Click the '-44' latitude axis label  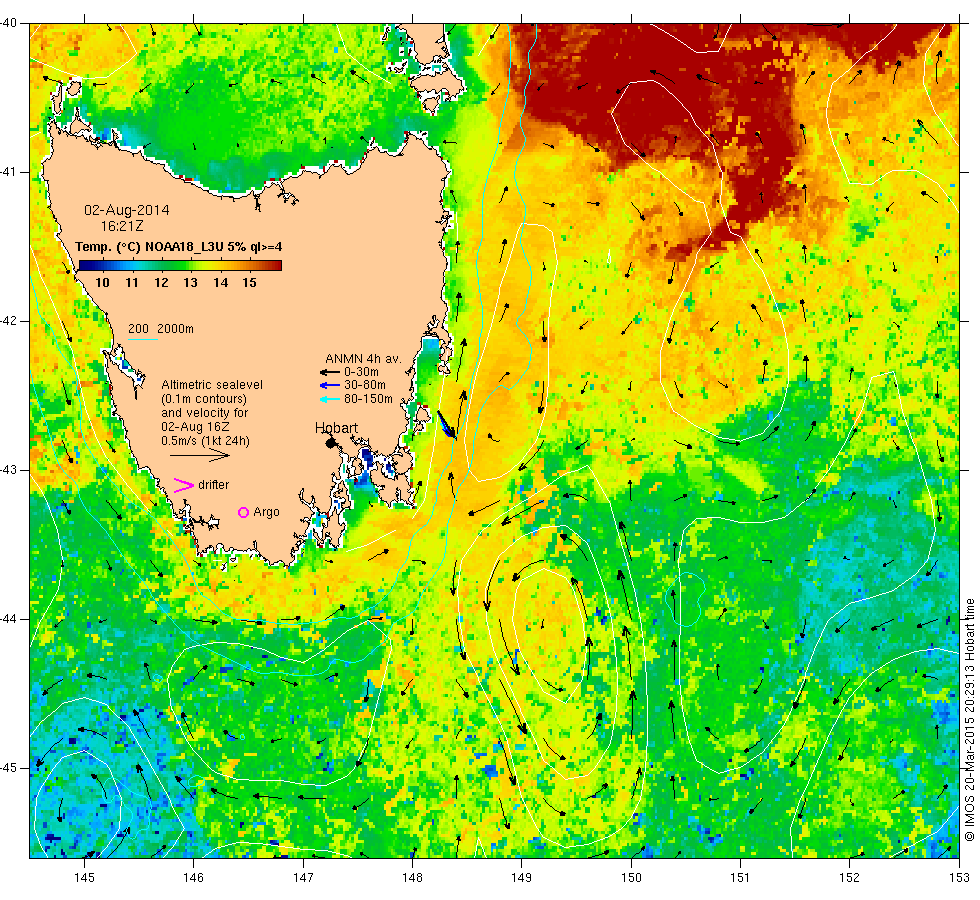8,619
